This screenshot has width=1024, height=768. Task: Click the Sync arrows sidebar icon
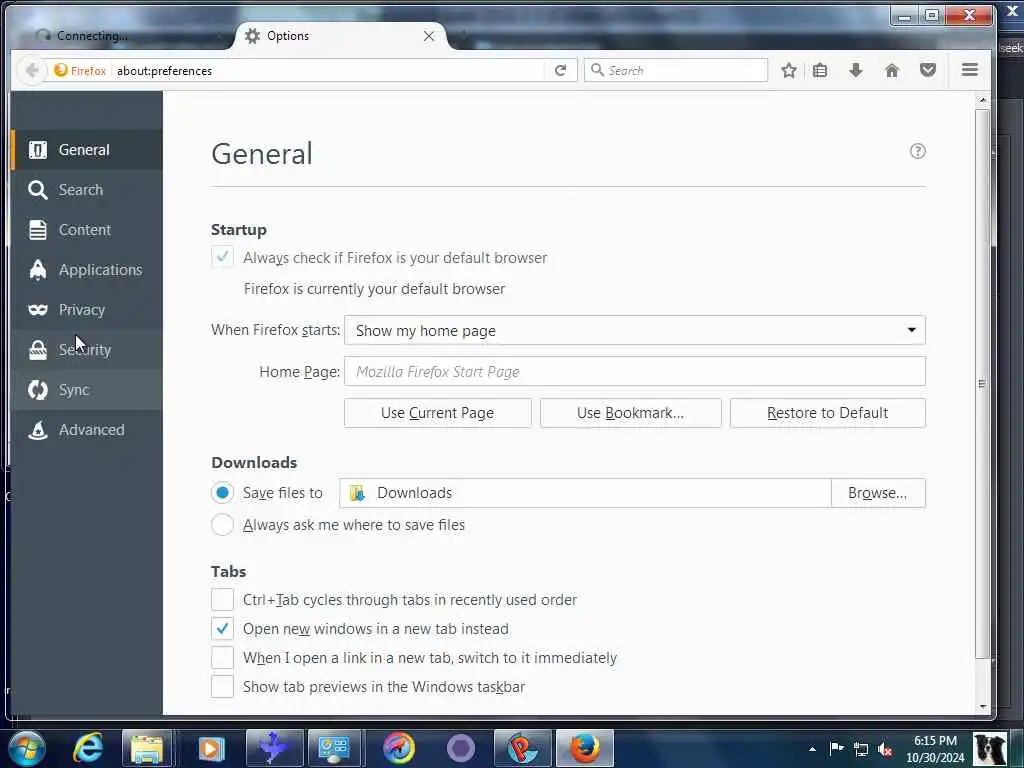point(38,390)
